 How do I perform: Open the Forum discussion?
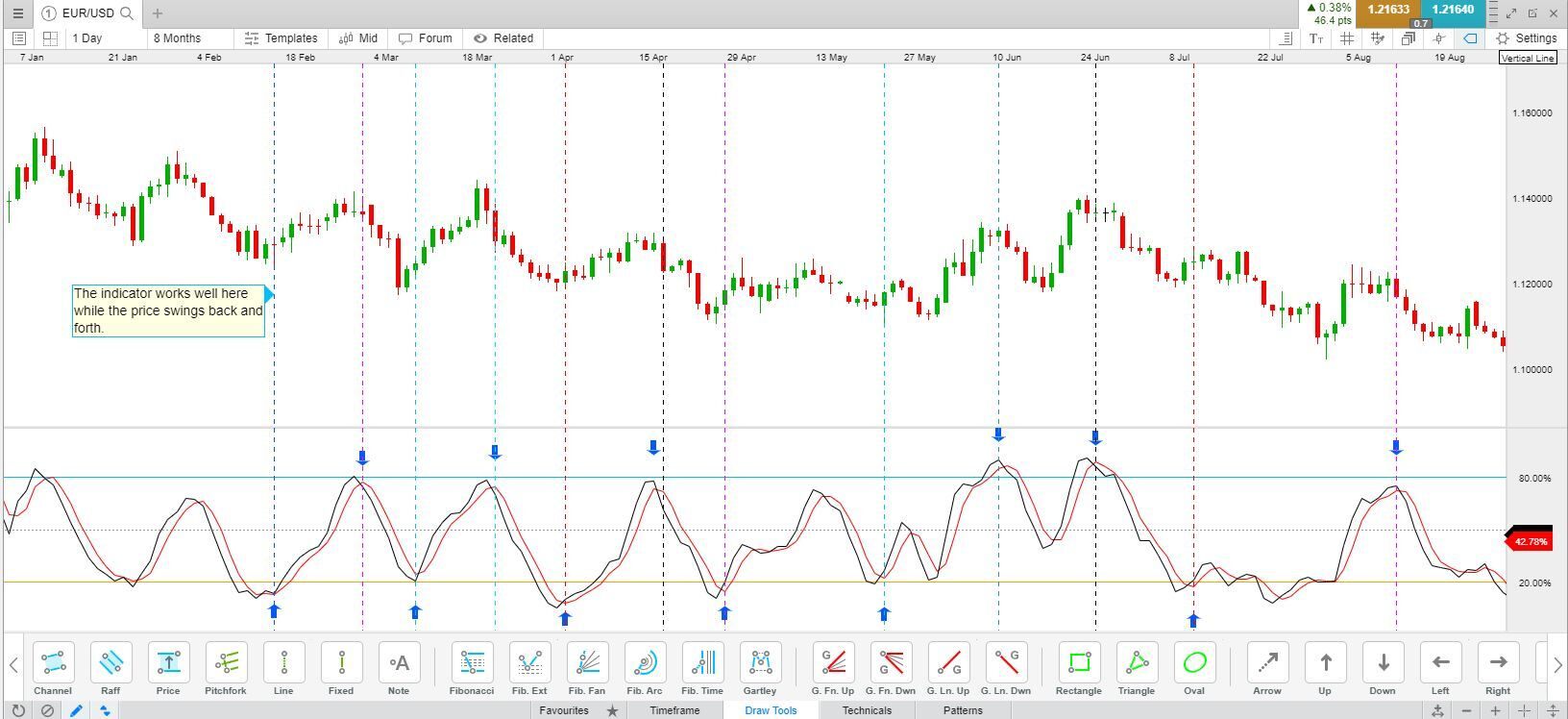(426, 38)
